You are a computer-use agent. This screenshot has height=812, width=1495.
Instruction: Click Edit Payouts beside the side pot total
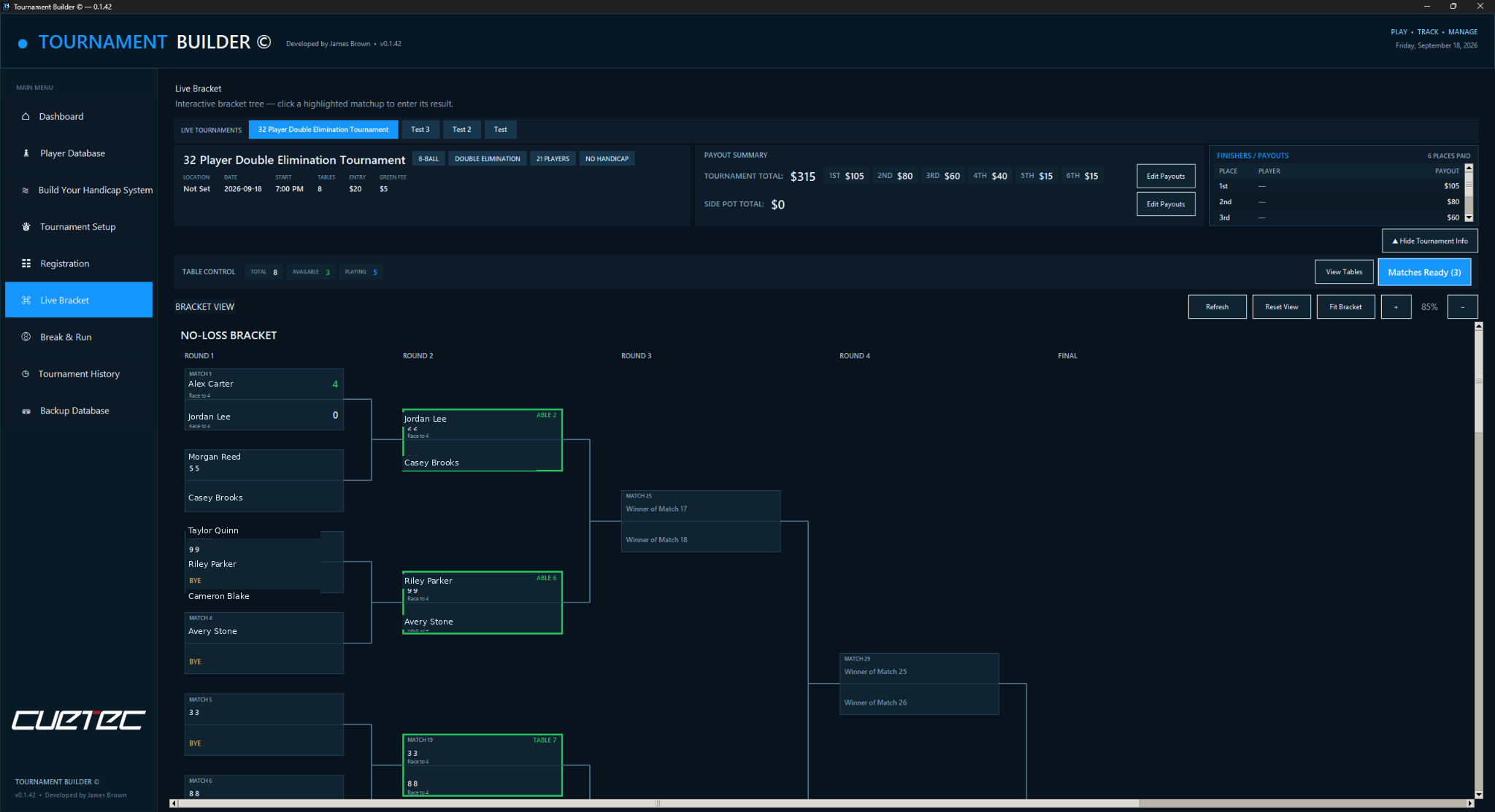tap(1166, 204)
